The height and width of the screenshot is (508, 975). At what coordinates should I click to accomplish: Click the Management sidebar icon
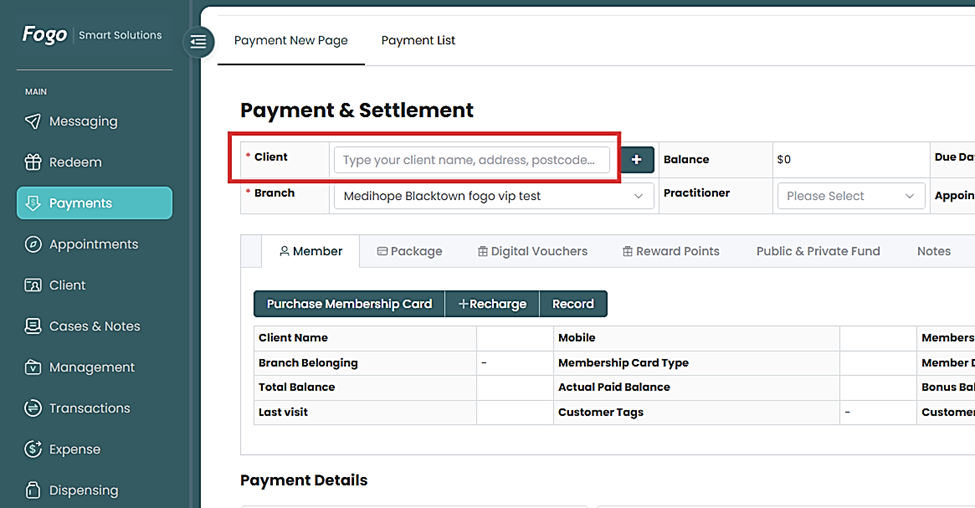[33, 367]
